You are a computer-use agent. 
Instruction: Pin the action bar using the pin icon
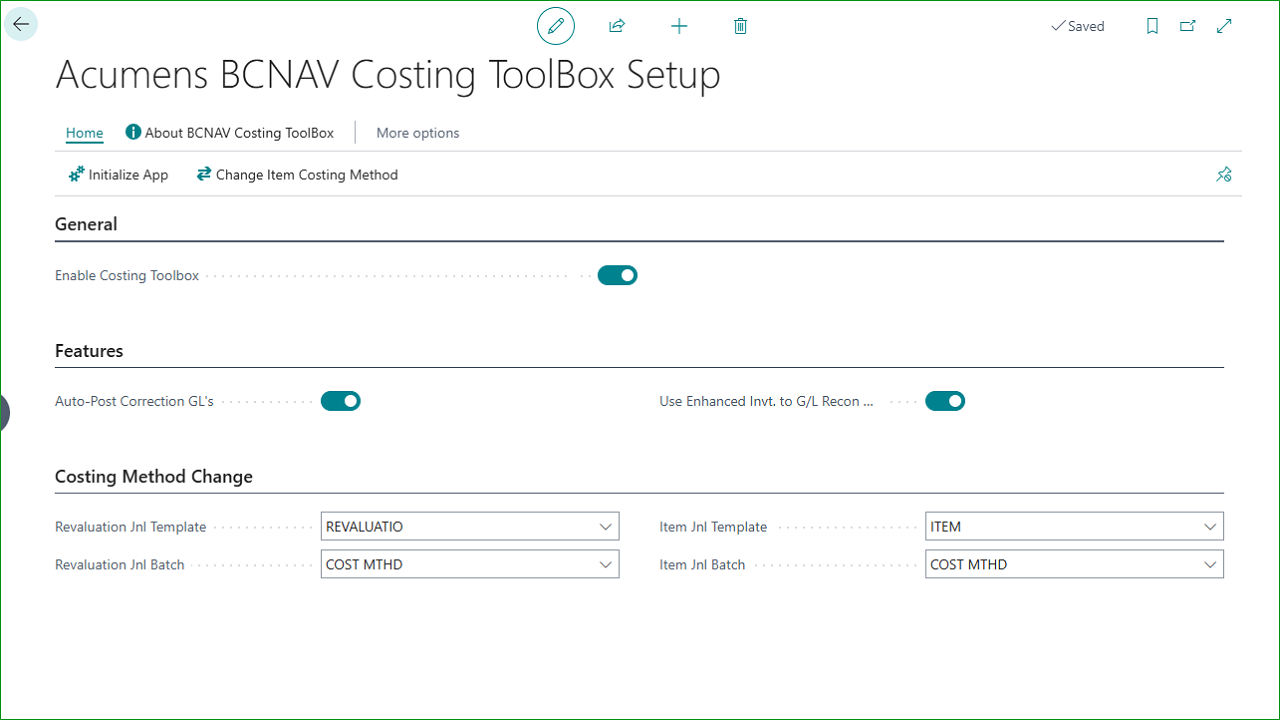coord(1224,175)
